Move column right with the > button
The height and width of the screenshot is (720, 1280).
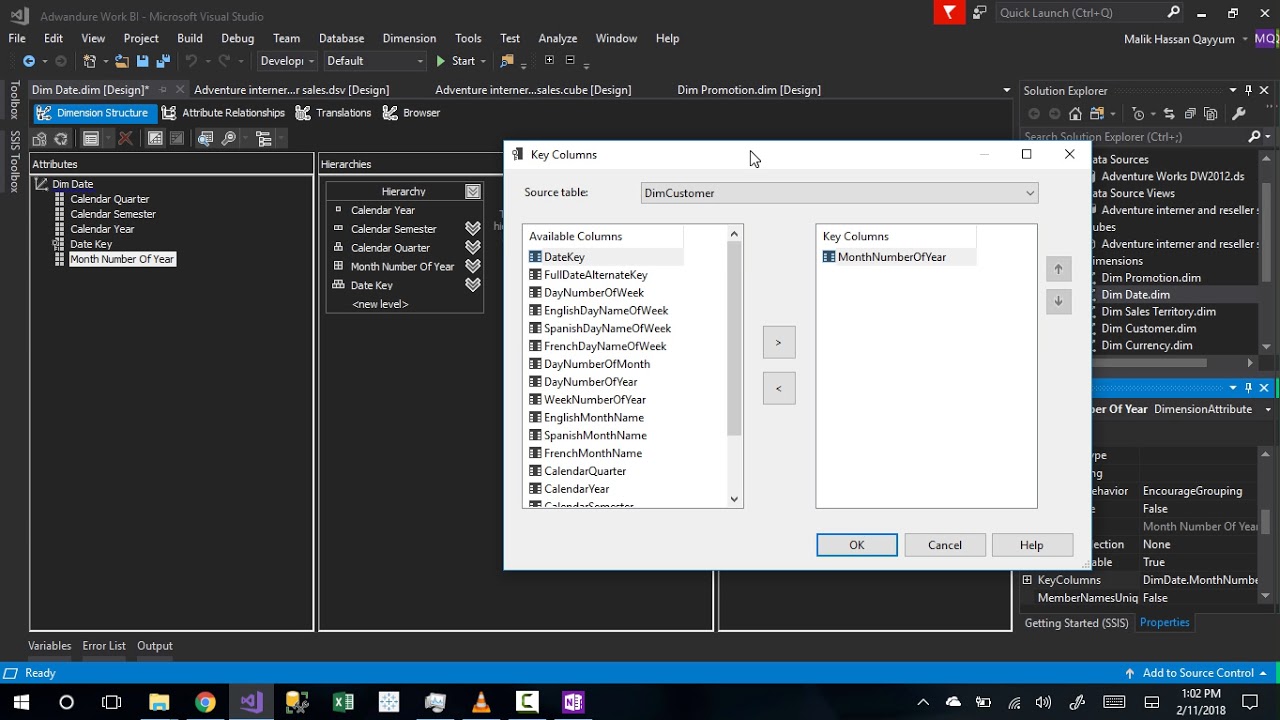778,342
